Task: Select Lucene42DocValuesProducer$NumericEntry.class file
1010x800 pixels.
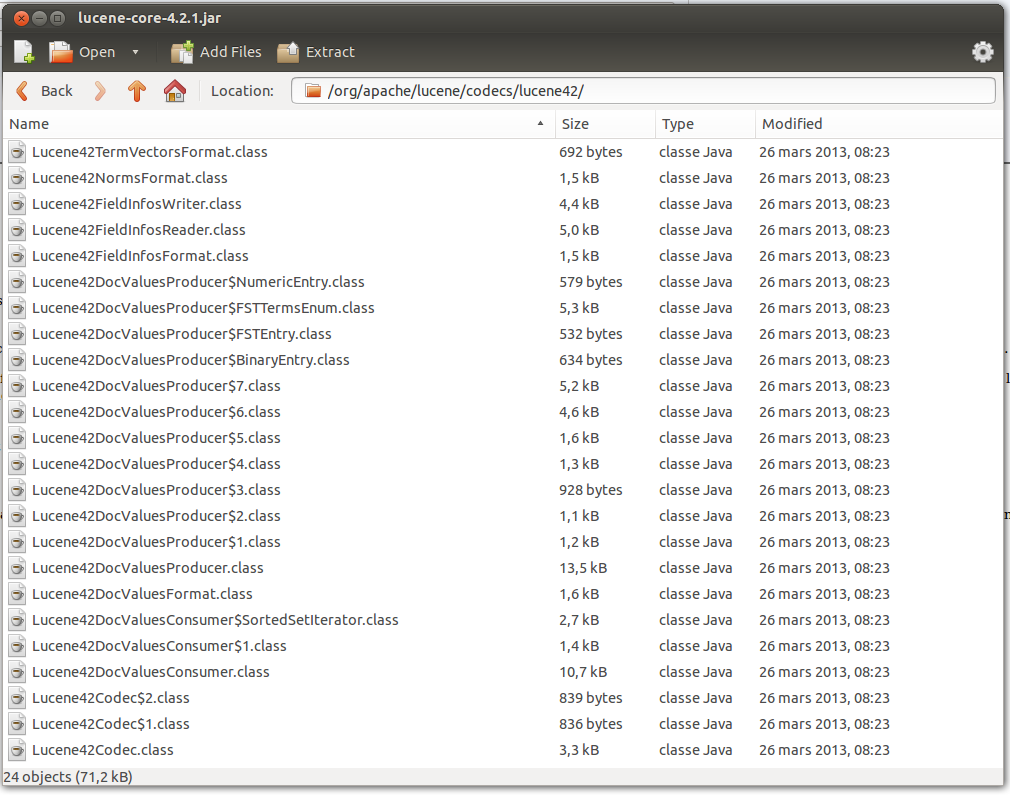Action: 502,282
